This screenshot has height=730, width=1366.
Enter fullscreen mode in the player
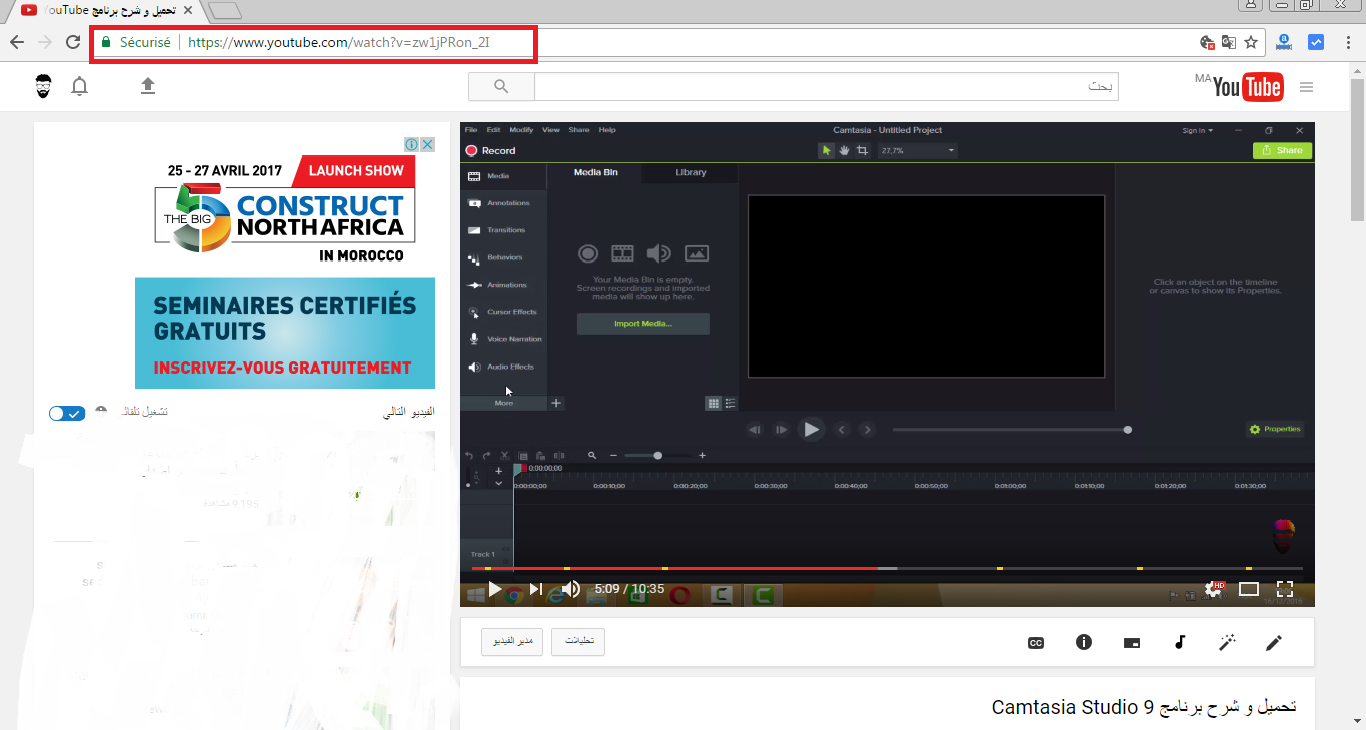point(1285,589)
